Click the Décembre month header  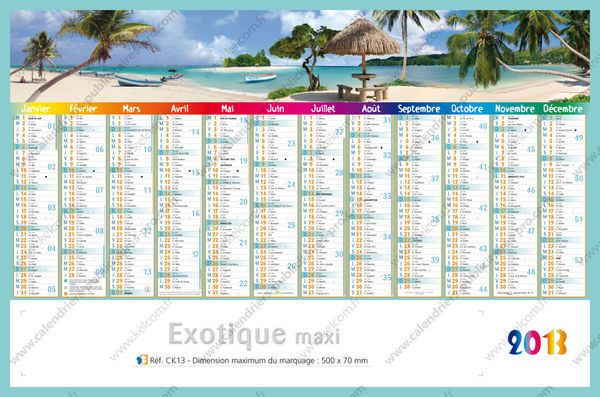(x=563, y=109)
